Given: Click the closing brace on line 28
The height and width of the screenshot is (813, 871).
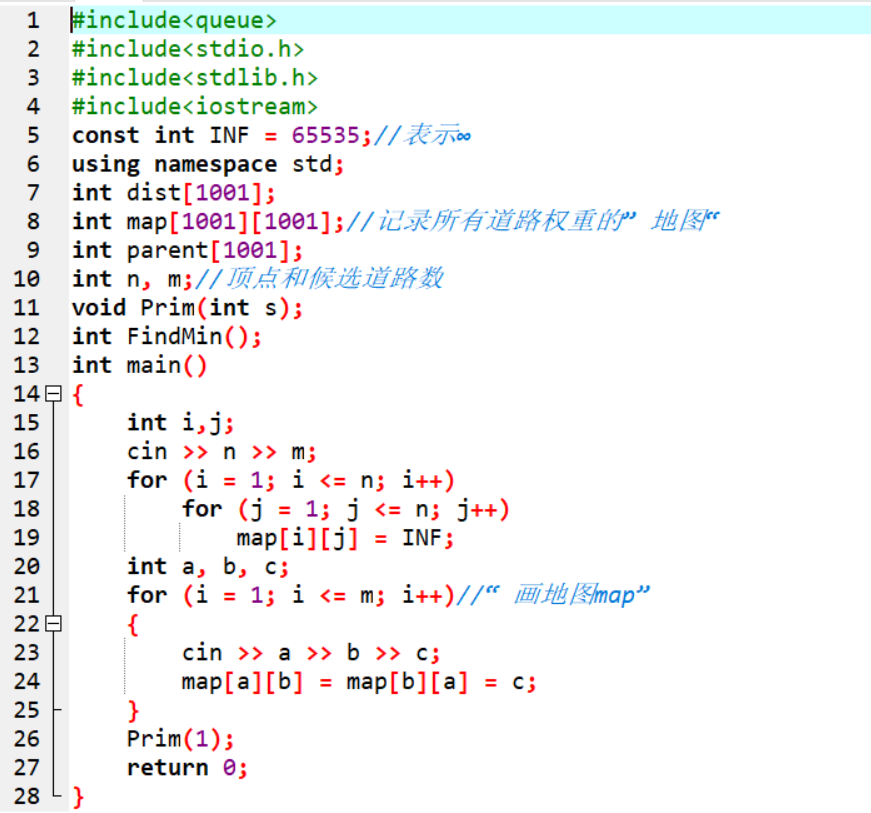Looking at the screenshot, I should pyautogui.click(x=78, y=797).
